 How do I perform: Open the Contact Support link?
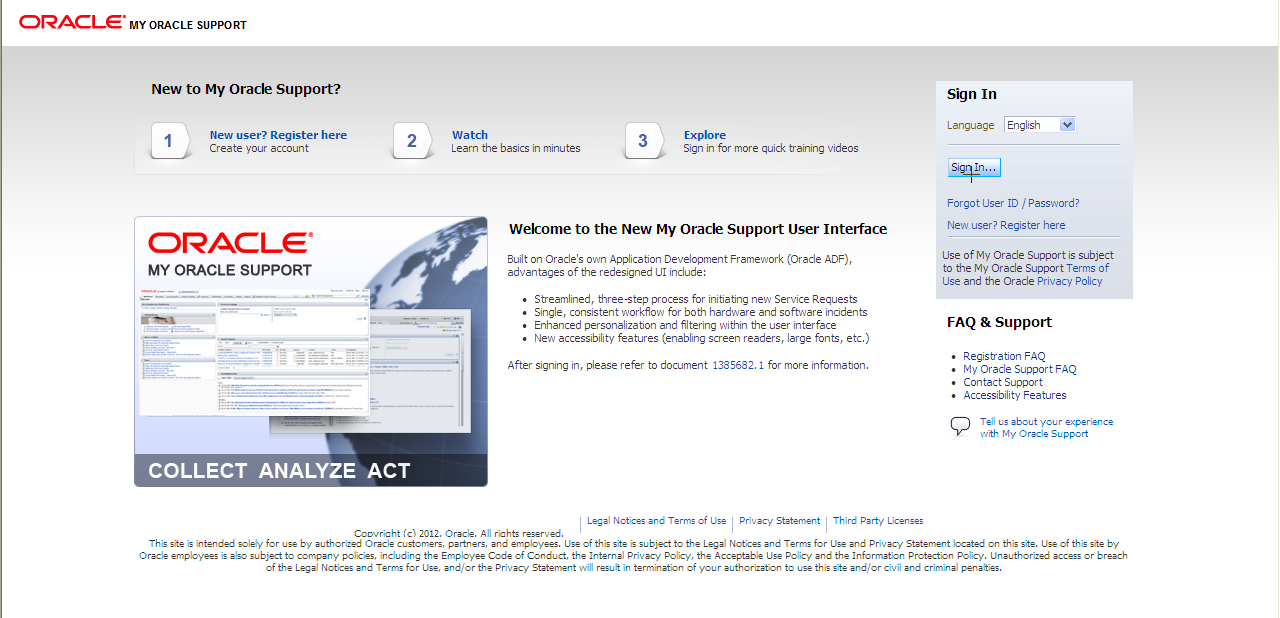(x=1003, y=382)
